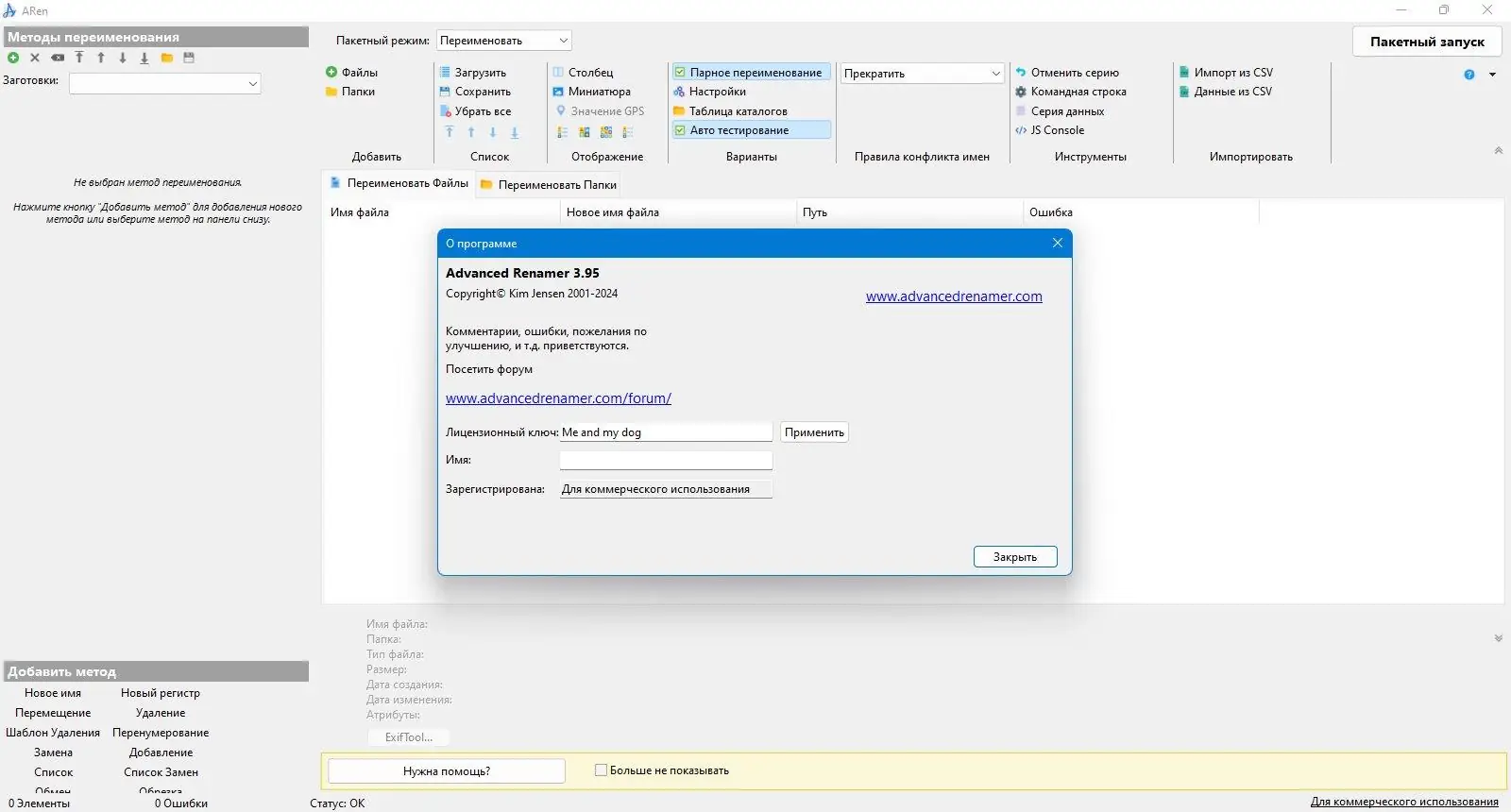This screenshot has height=812, width=1511.
Task: Open presets folder icon in methods toolbar
Action: click(166, 58)
